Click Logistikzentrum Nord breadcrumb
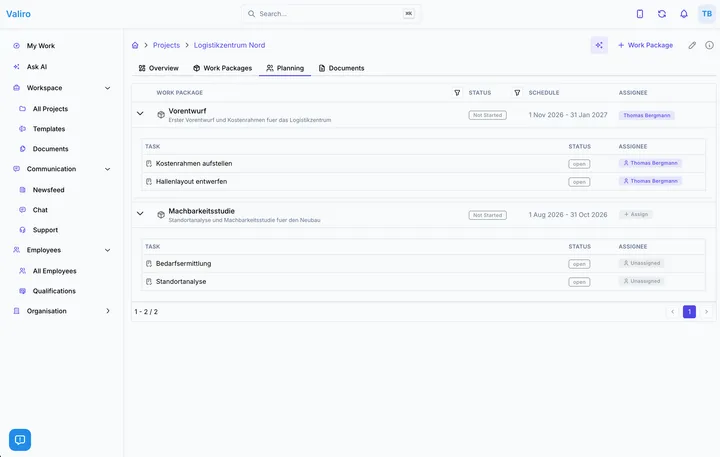This screenshot has height=457, width=720. point(229,45)
